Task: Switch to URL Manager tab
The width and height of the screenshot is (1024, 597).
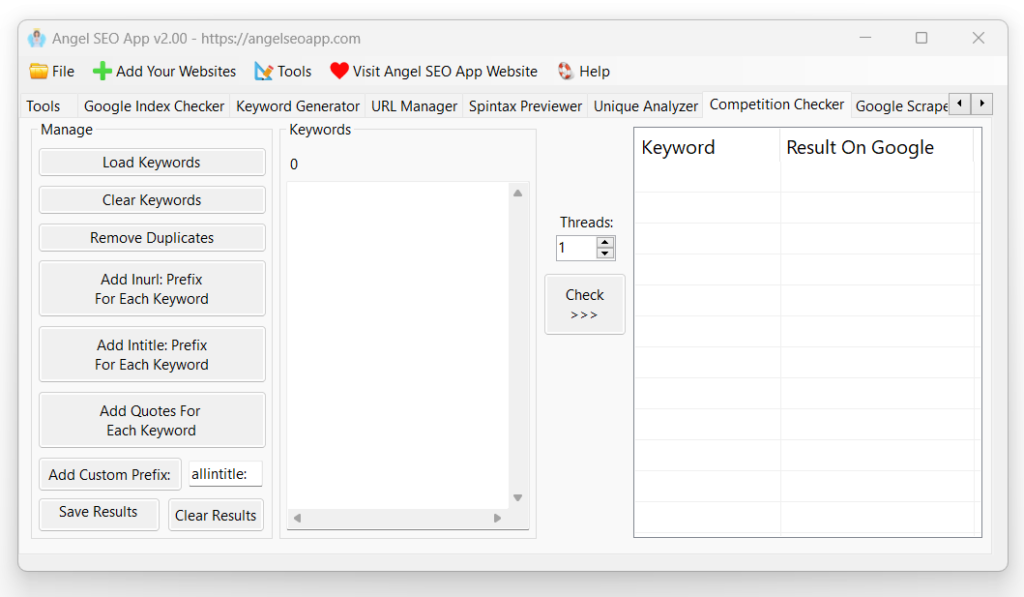Action: click(414, 106)
